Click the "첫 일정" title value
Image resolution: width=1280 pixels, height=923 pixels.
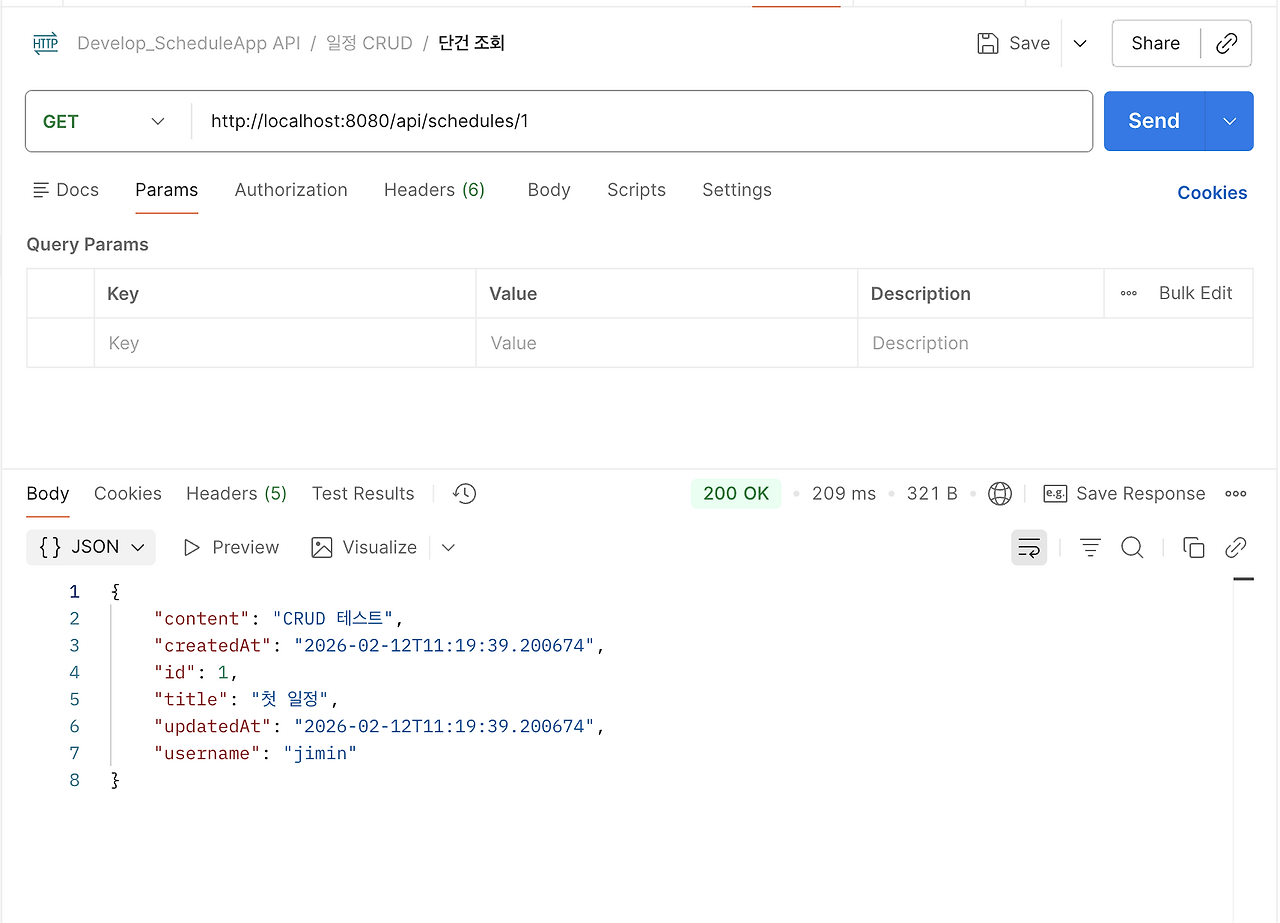(x=290, y=699)
